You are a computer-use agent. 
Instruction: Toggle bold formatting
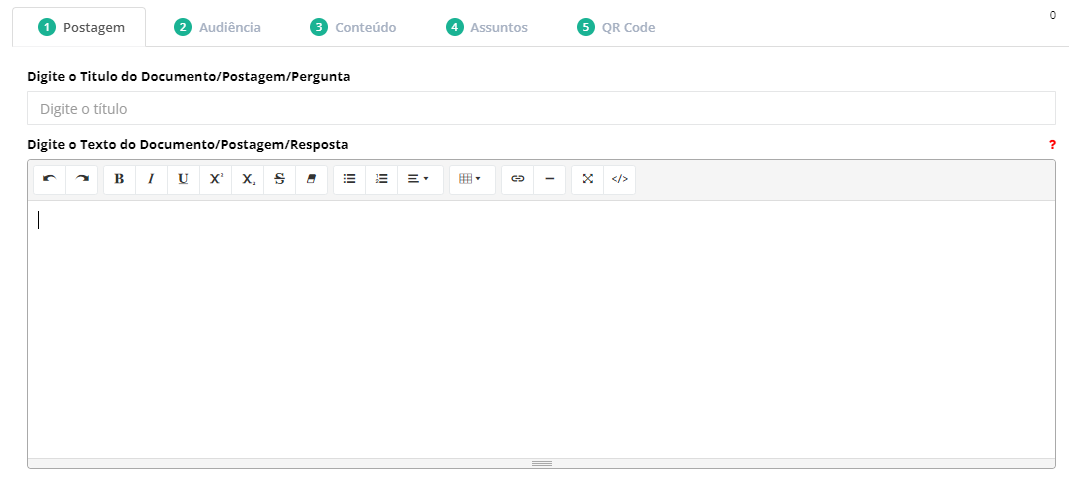(119, 179)
